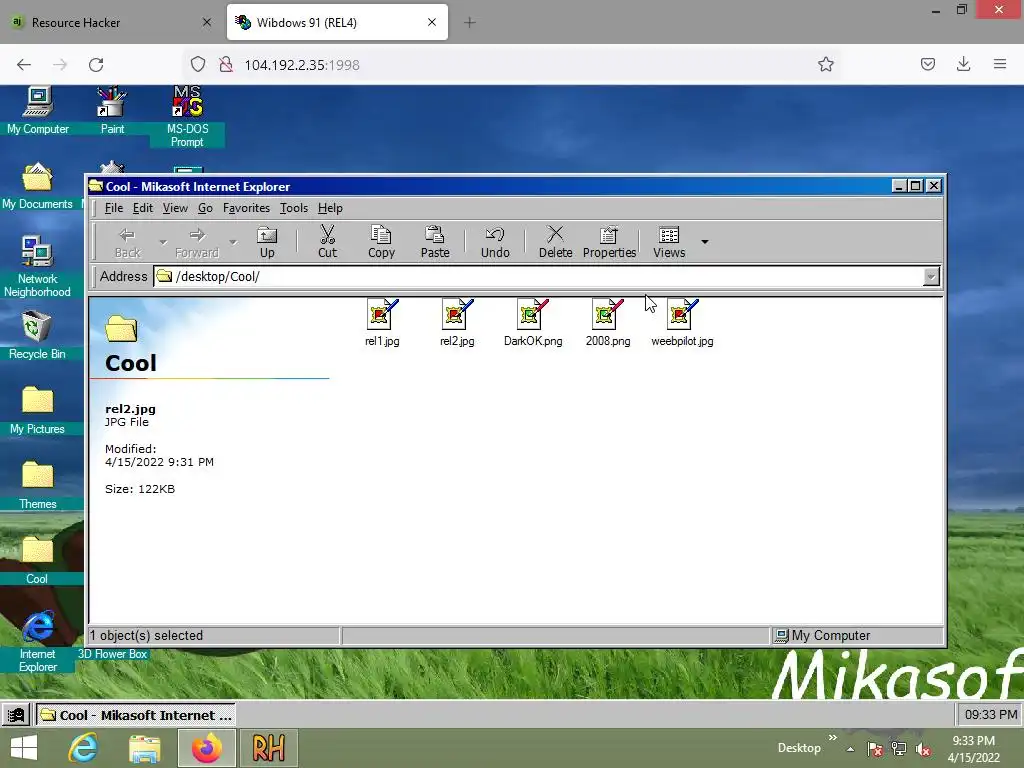The image size is (1024, 768).
Task: Maximize the Cool explorer window
Action: [x=916, y=186]
